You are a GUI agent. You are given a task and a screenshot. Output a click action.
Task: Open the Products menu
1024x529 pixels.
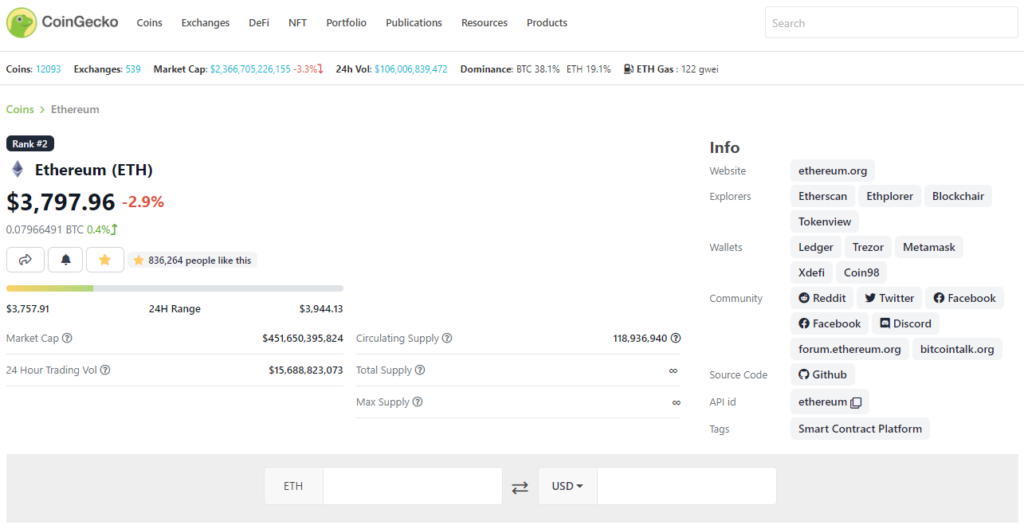(x=547, y=23)
